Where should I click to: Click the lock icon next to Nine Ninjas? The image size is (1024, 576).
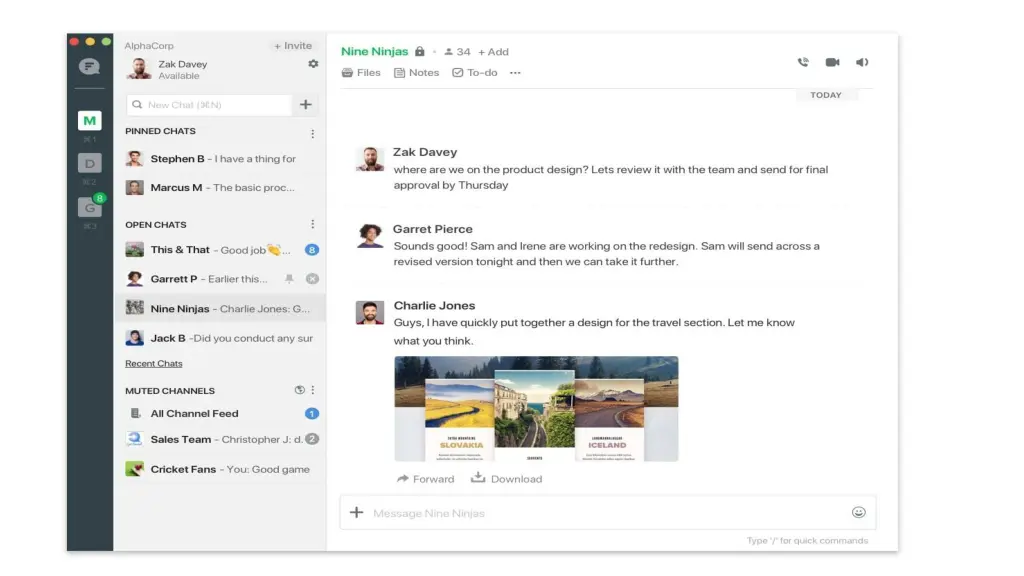pos(419,51)
